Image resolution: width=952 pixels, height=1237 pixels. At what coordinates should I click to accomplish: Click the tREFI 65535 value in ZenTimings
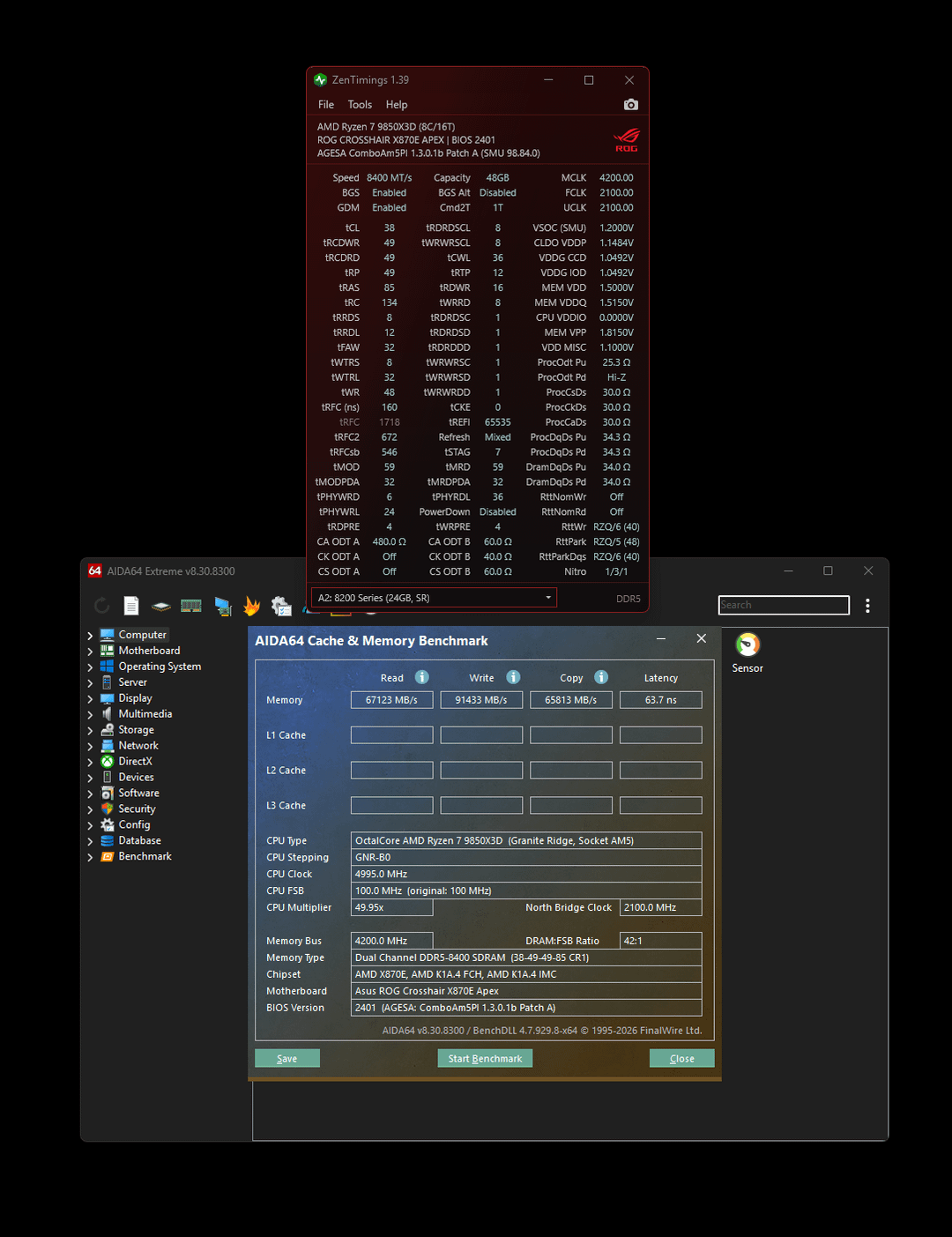[x=498, y=422]
